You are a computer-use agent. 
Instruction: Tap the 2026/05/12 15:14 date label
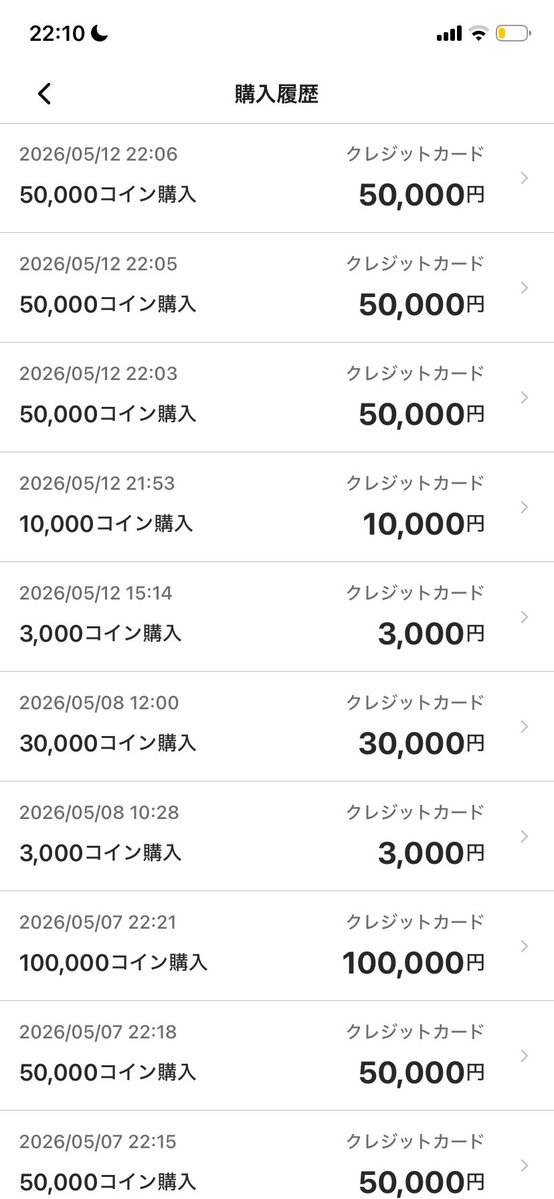tap(97, 593)
